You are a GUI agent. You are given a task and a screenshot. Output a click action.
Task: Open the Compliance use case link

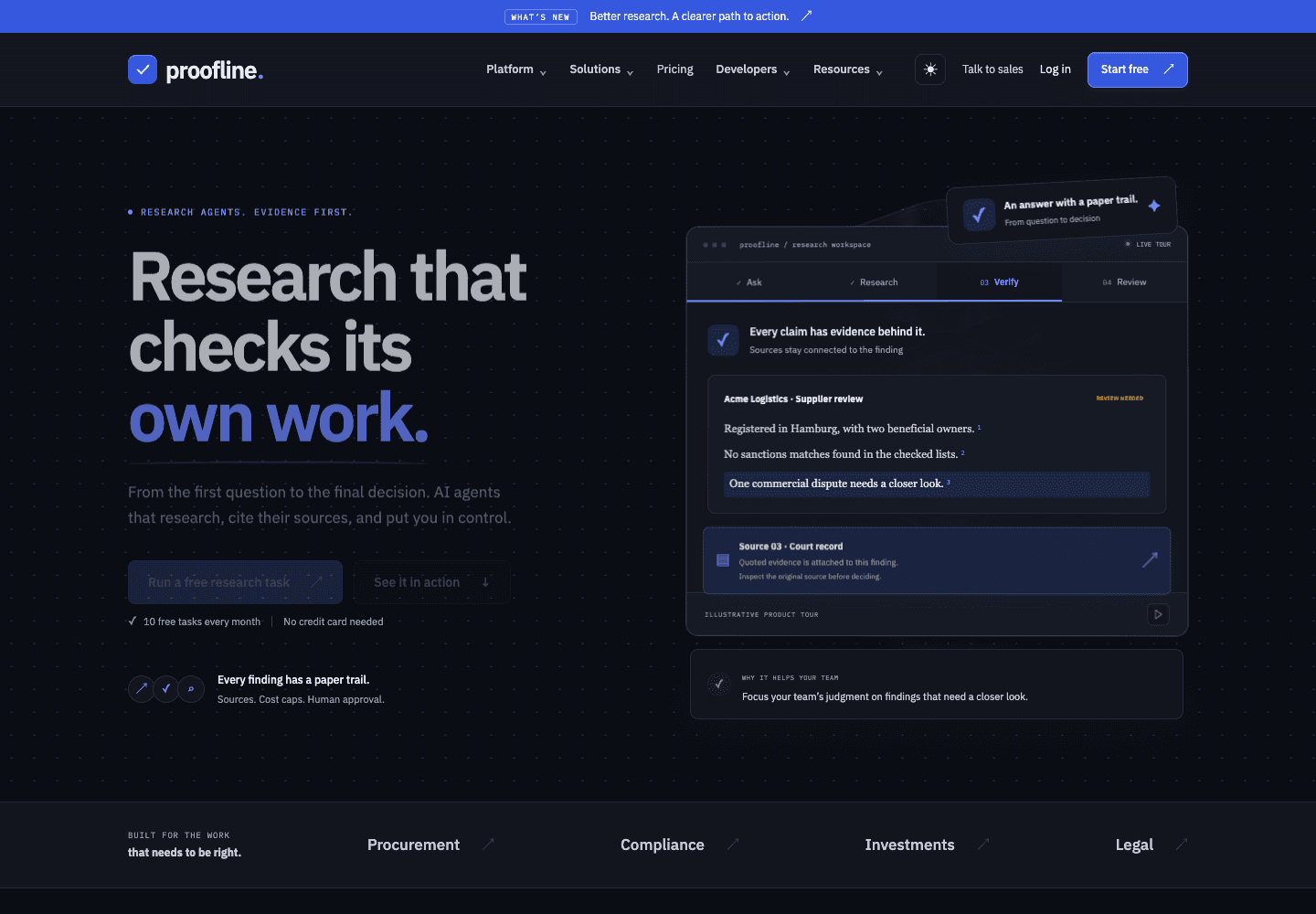pyautogui.click(x=679, y=845)
